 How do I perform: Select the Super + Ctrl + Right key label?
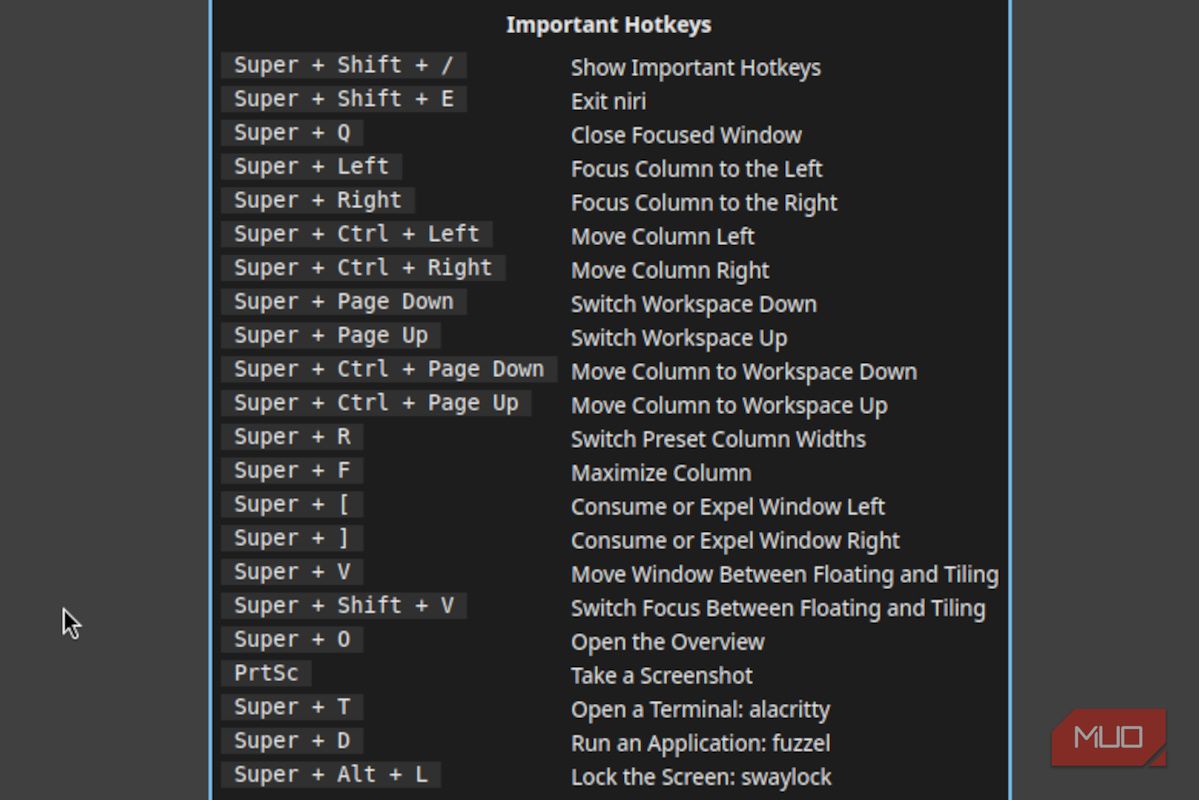[x=363, y=268]
